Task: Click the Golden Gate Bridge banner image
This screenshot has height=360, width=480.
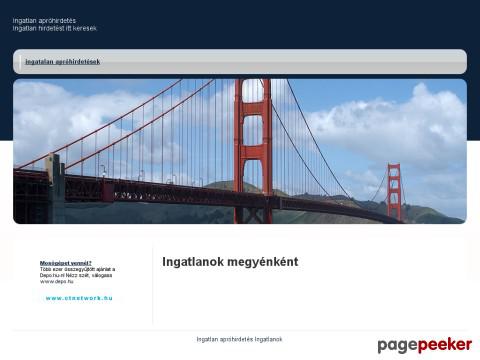Action: point(240,151)
